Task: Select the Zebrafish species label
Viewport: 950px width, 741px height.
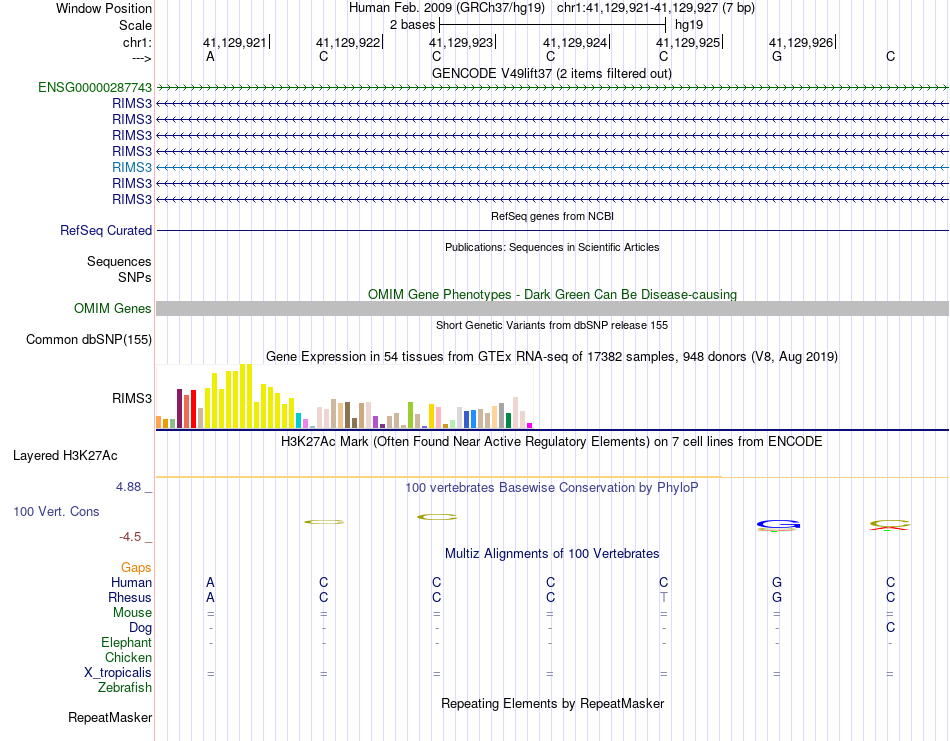Action: (125, 688)
